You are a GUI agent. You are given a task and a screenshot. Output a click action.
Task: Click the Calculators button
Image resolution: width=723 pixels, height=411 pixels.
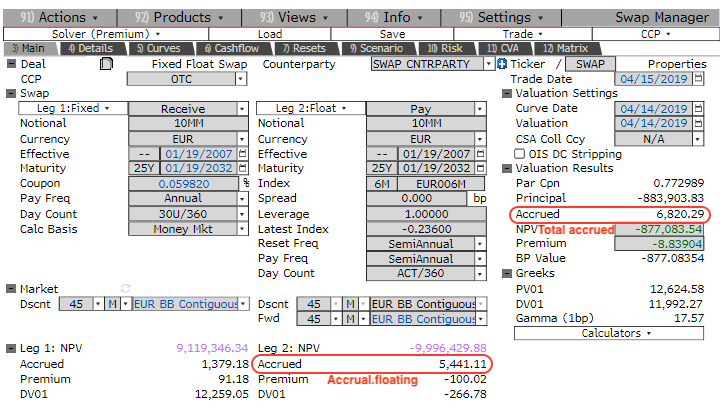[x=614, y=333]
